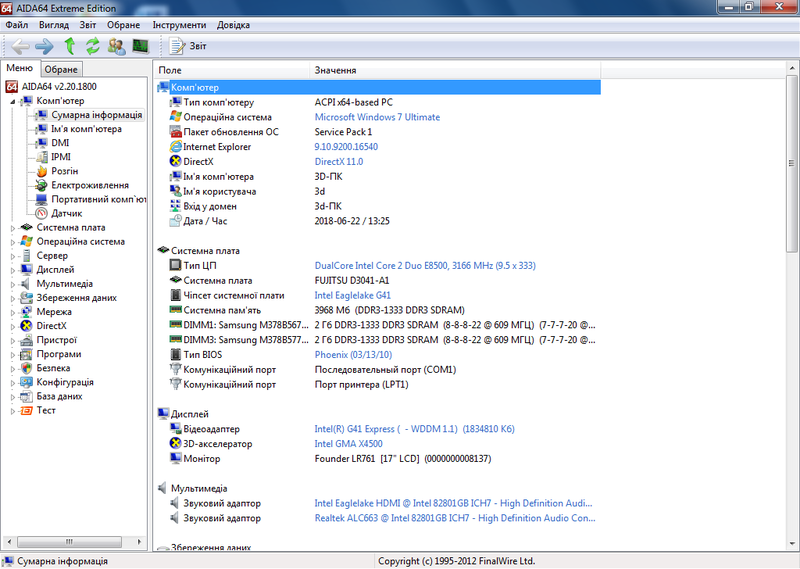Select the База даних tree item
This screenshot has width=800, height=569.
(x=59, y=396)
